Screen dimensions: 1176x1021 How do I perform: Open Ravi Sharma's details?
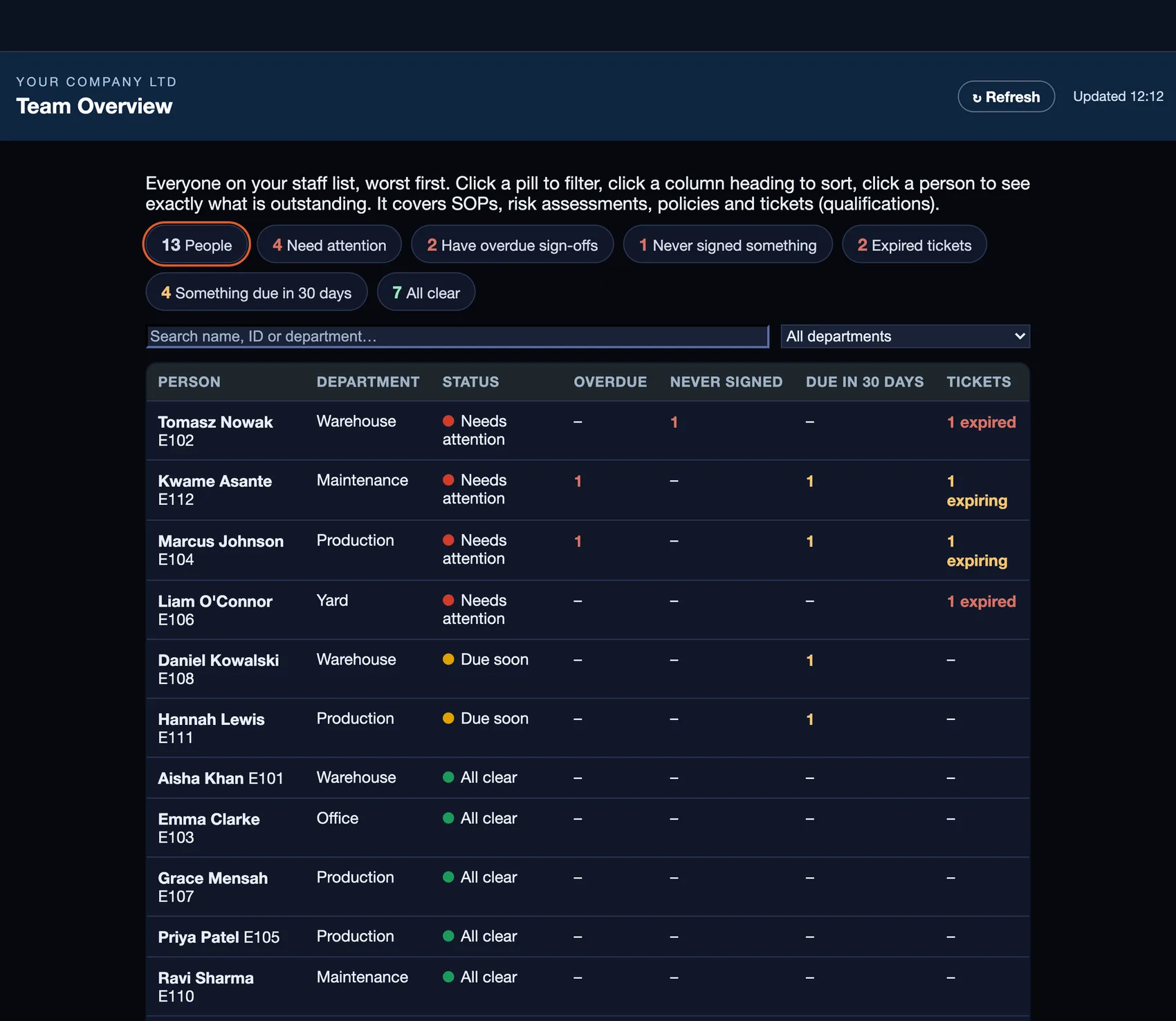coord(587,986)
